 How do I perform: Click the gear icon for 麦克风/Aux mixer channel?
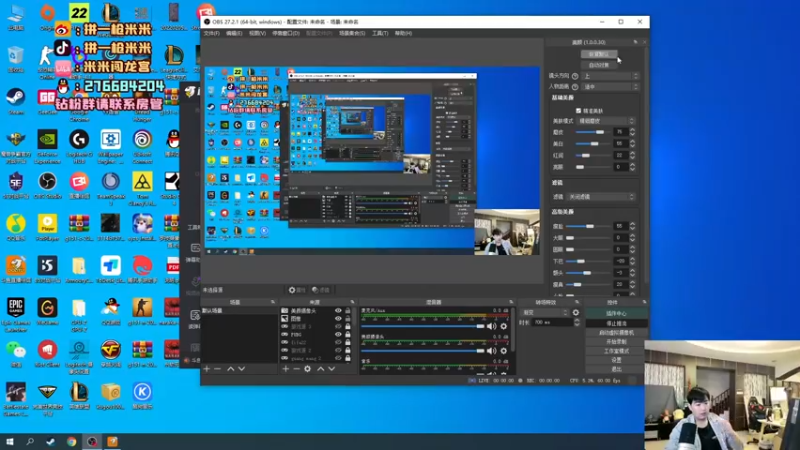click(x=504, y=326)
